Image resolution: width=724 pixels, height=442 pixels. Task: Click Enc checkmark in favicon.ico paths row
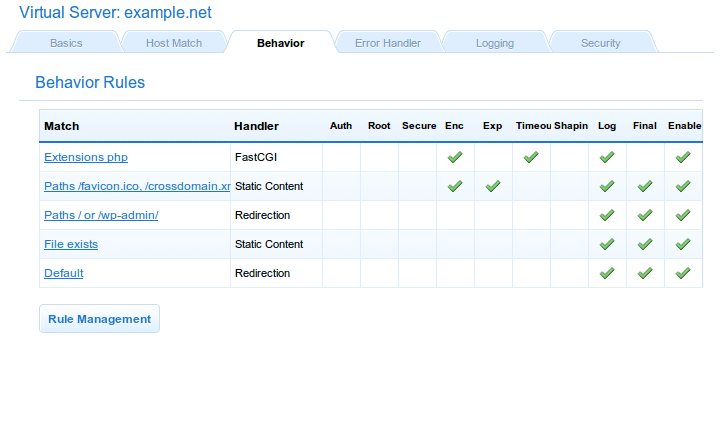pos(455,186)
